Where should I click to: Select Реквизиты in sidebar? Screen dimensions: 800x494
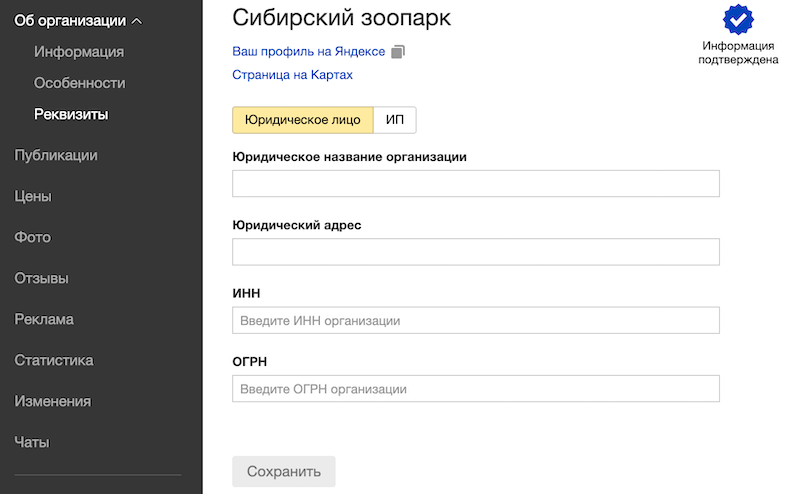71,114
